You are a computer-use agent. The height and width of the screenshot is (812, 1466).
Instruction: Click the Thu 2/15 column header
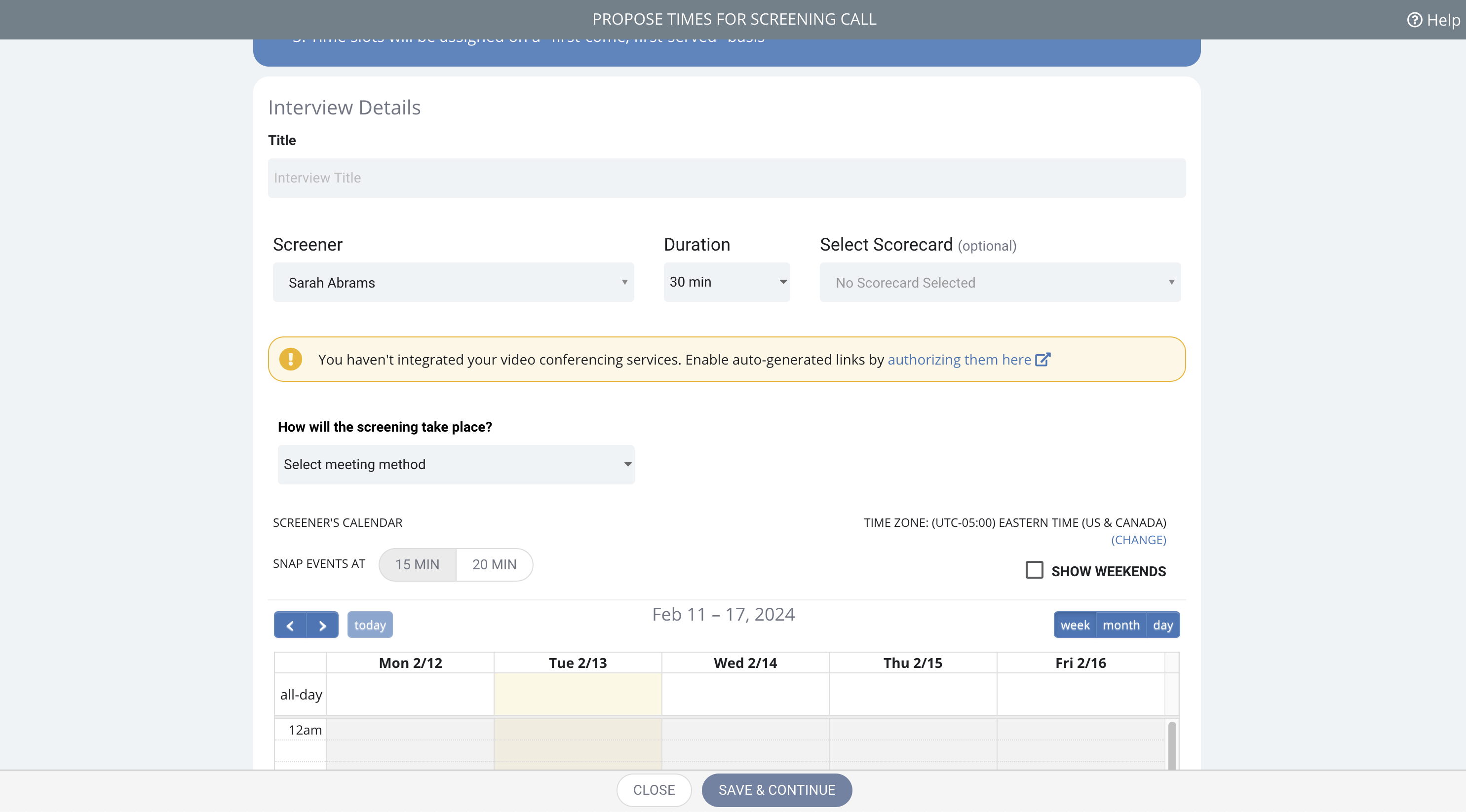click(x=913, y=663)
